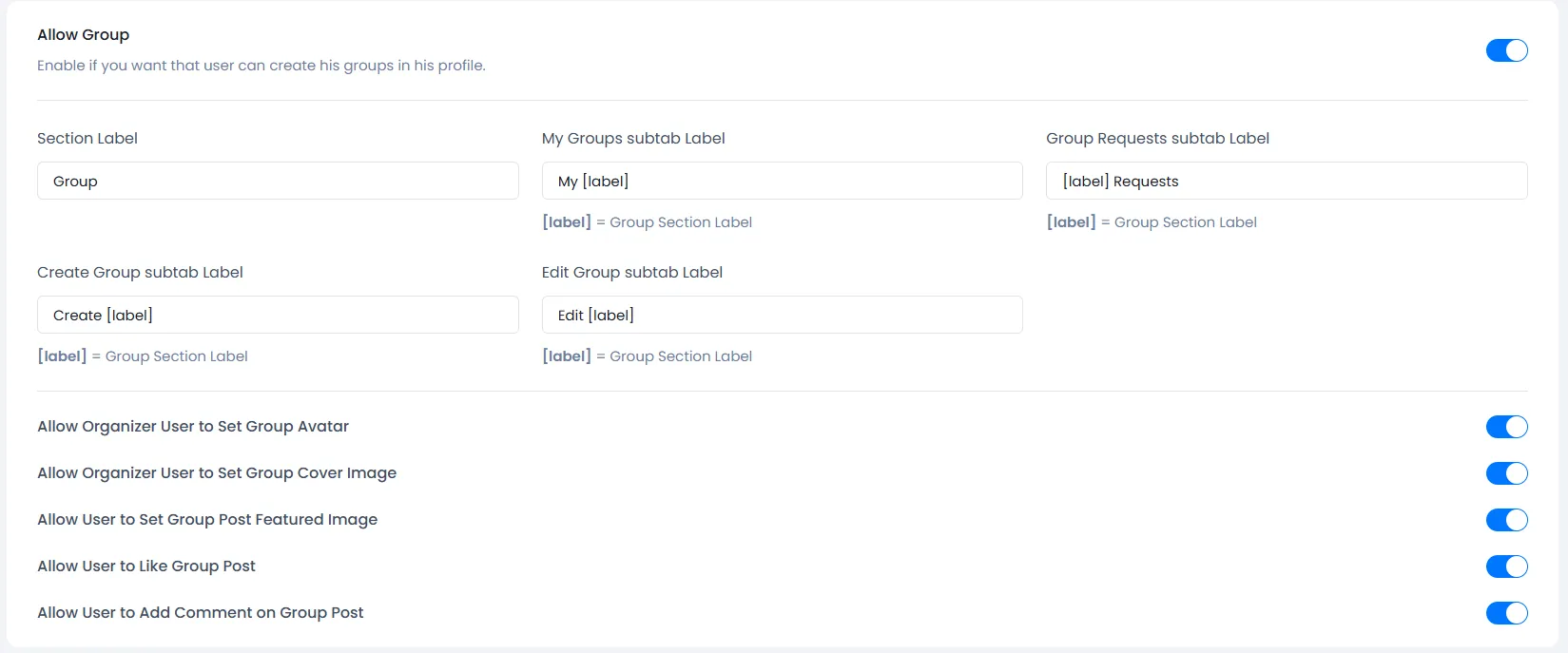Screen dimensions: 1568x653
Task: Disable Allow User to Like Group Post
Action: [x=1506, y=567]
